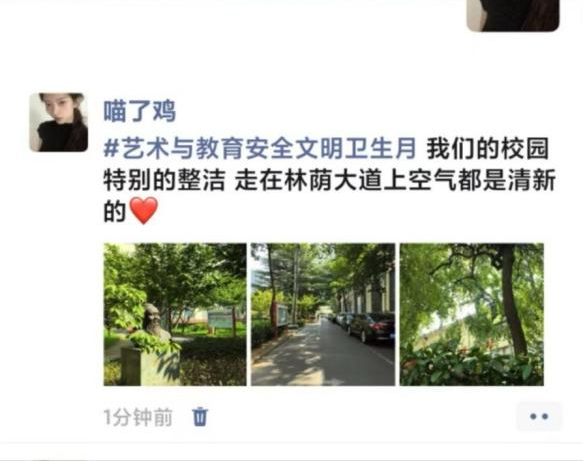Open 喵了鸡's profile picture beside the post
Screen dimensions: 584x463
click(59, 122)
